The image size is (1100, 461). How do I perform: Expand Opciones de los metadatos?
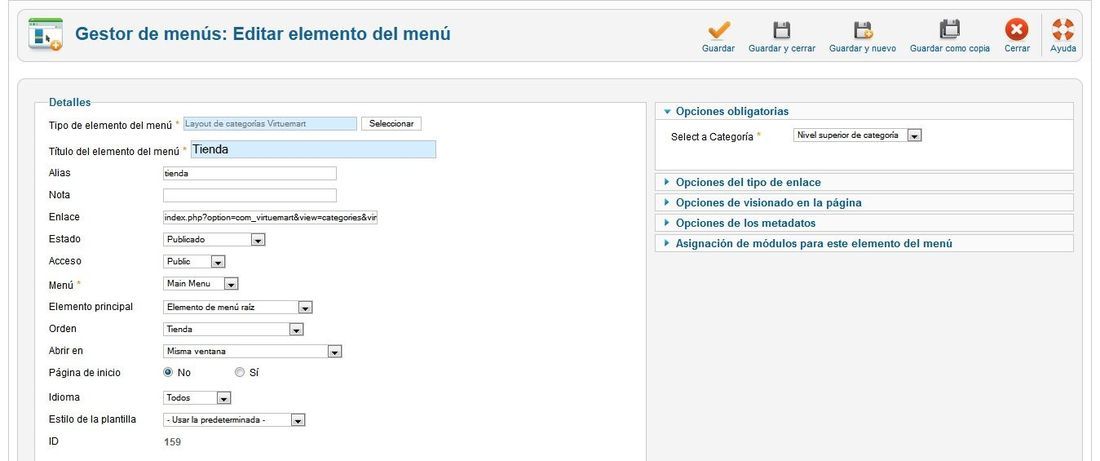864,223
